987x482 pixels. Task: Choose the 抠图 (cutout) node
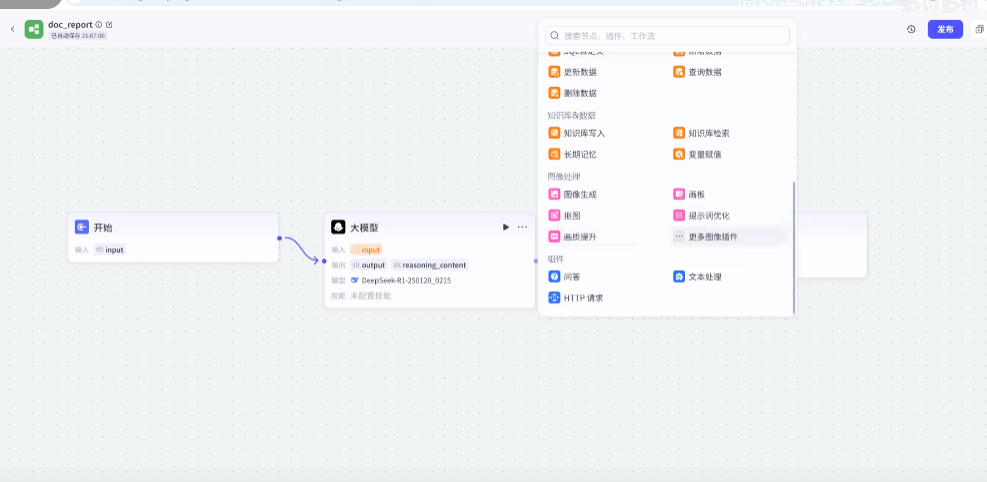(572, 215)
